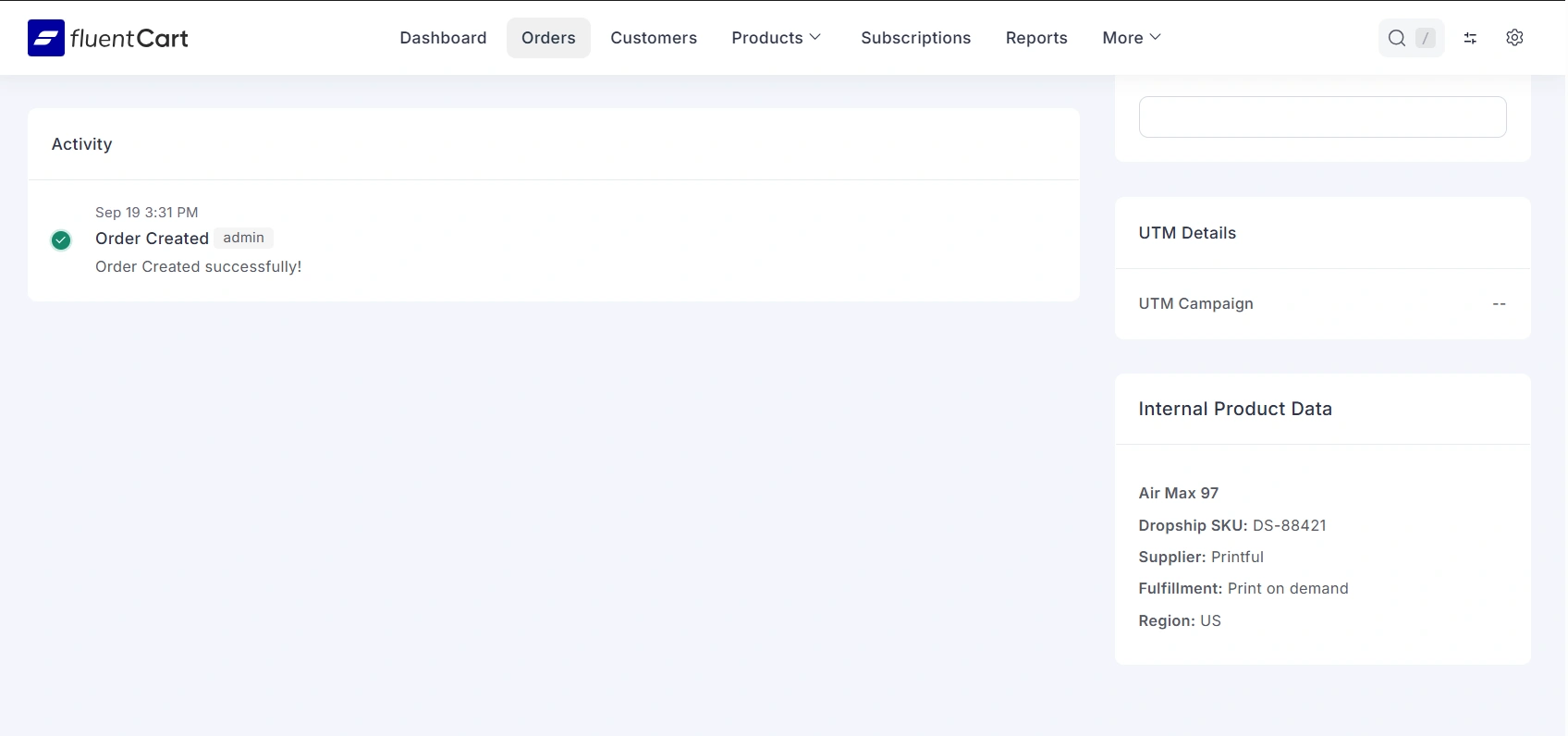Open the search magnifier icon
The height and width of the screenshot is (736, 1568).
click(x=1397, y=38)
